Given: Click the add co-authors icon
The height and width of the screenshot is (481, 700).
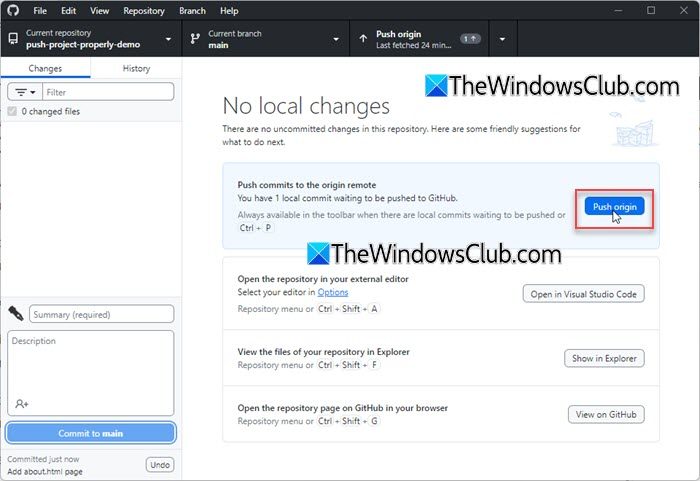Looking at the screenshot, I should (x=22, y=404).
